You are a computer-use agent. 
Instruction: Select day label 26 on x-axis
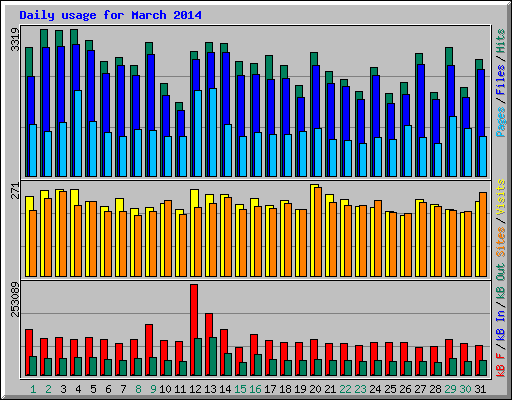click(405, 389)
